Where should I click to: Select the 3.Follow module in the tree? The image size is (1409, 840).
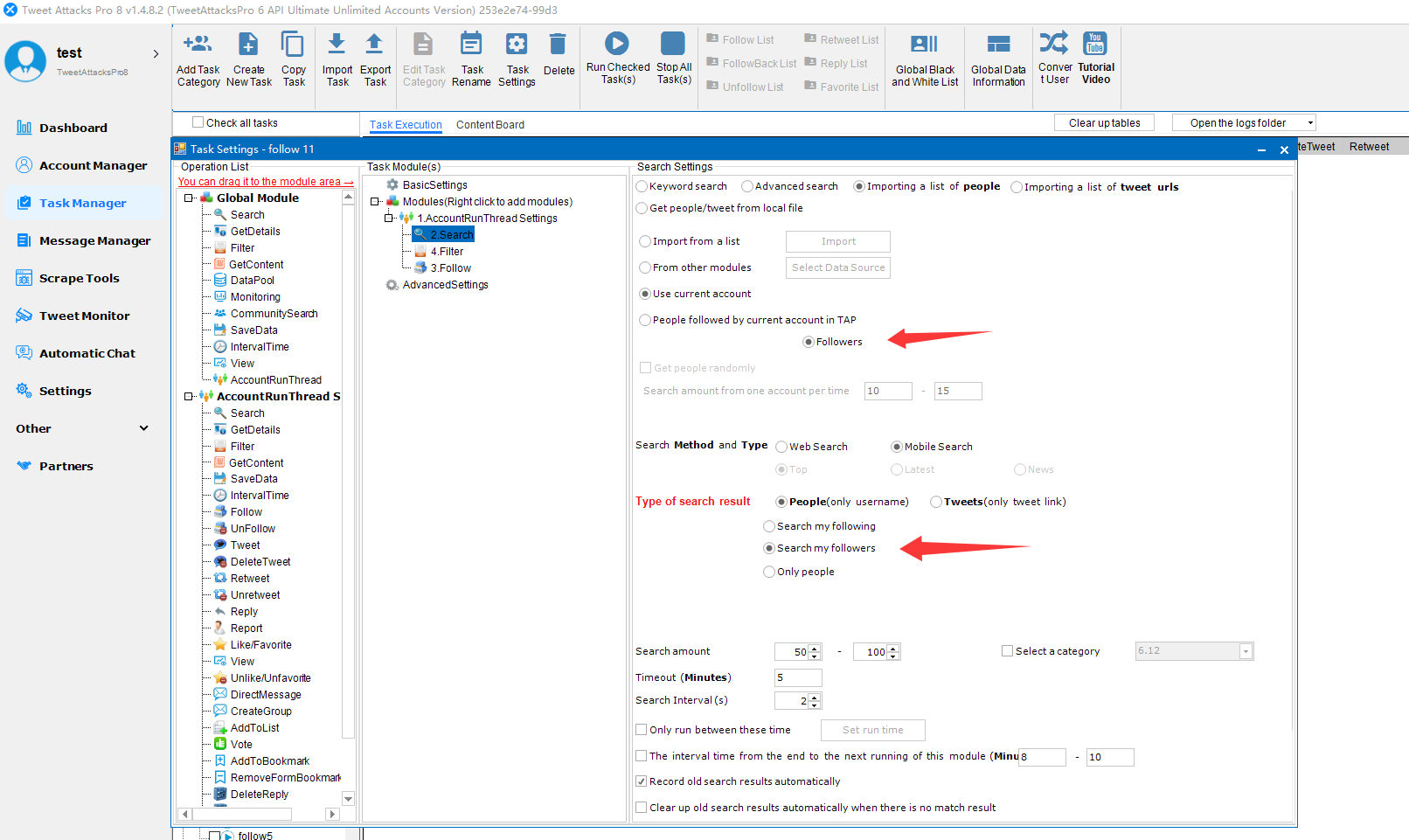[x=450, y=268]
